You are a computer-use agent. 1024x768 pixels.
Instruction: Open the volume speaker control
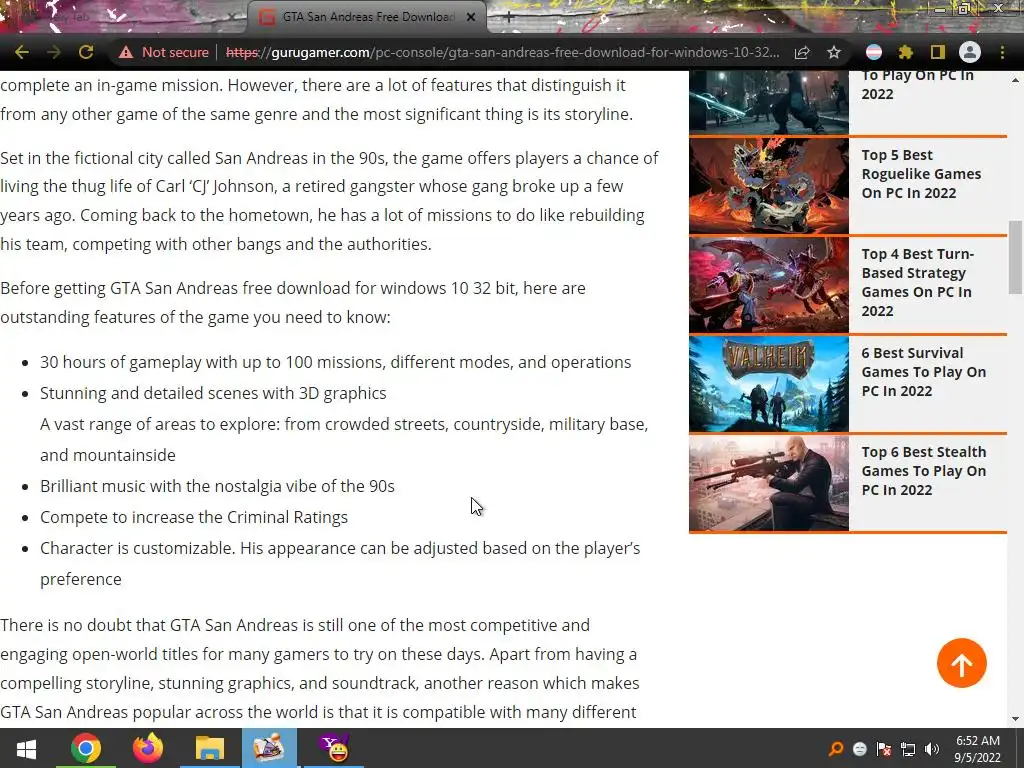[932, 750]
